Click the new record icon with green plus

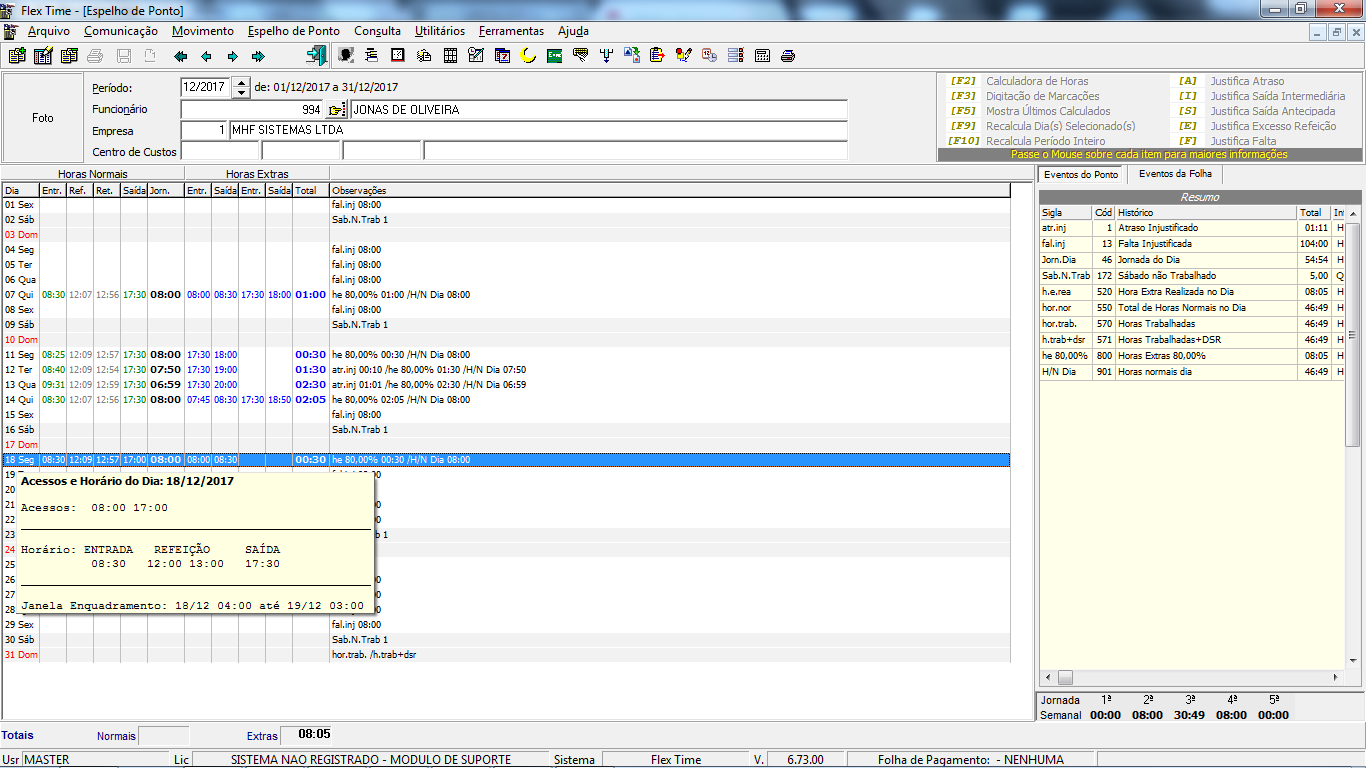tap(17, 56)
